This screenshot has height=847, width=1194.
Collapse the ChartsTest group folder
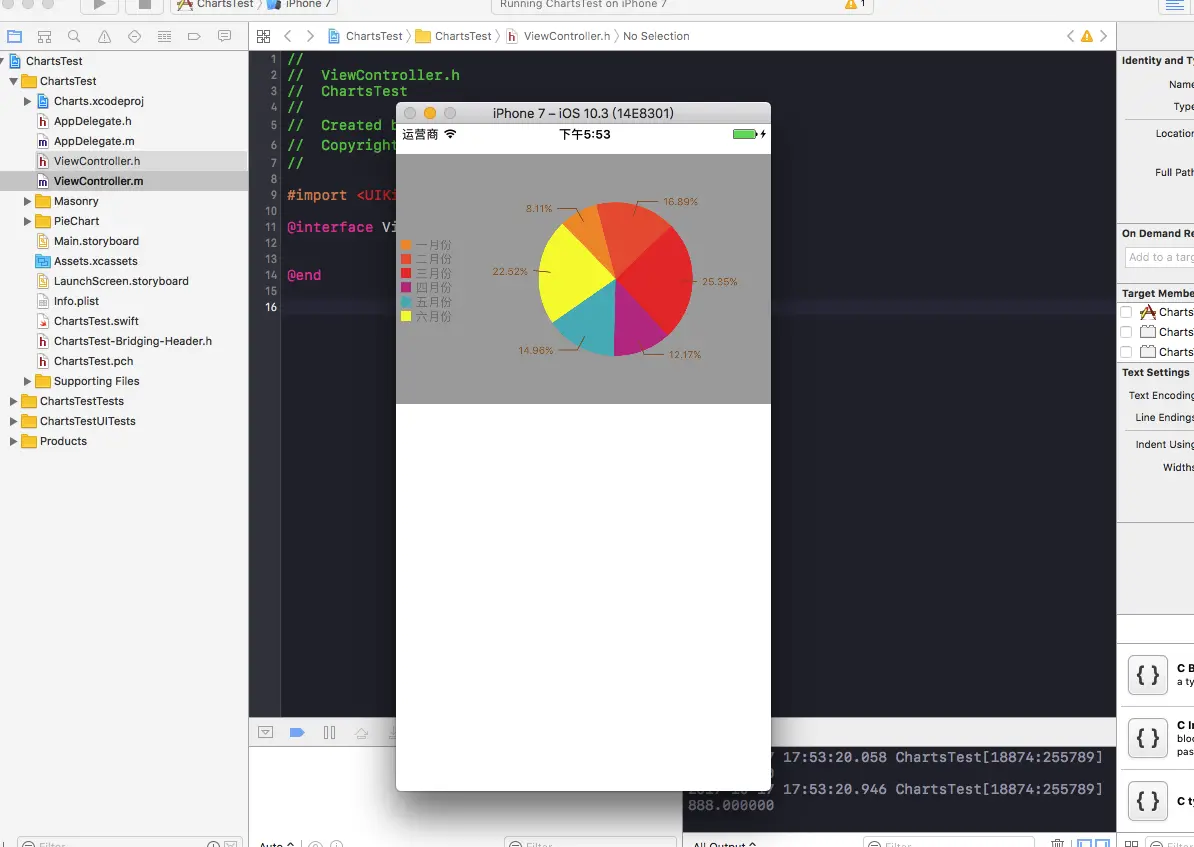point(13,81)
